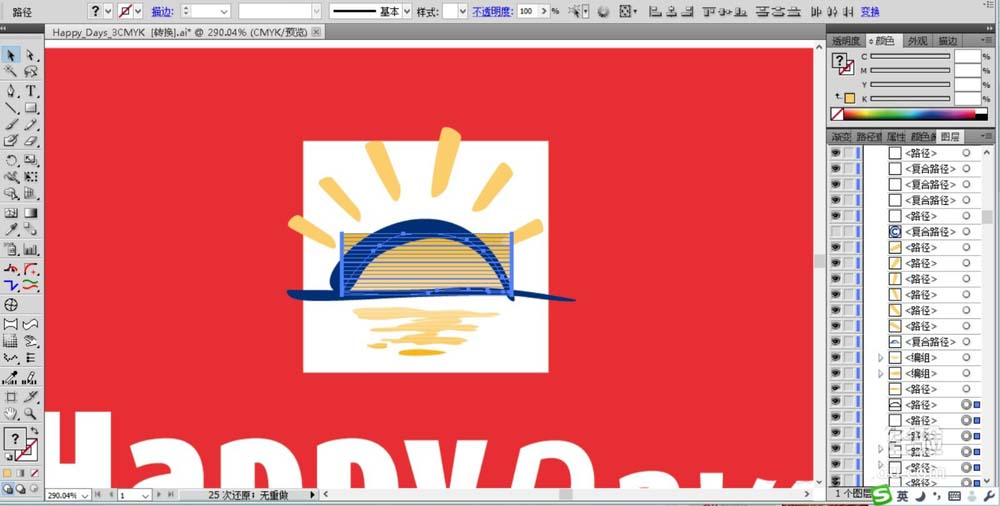Image resolution: width=1000 pixels, height=506 pixels.
Task: Close the Happy_Days_3CMYK document tab
Action: [316, 32]
